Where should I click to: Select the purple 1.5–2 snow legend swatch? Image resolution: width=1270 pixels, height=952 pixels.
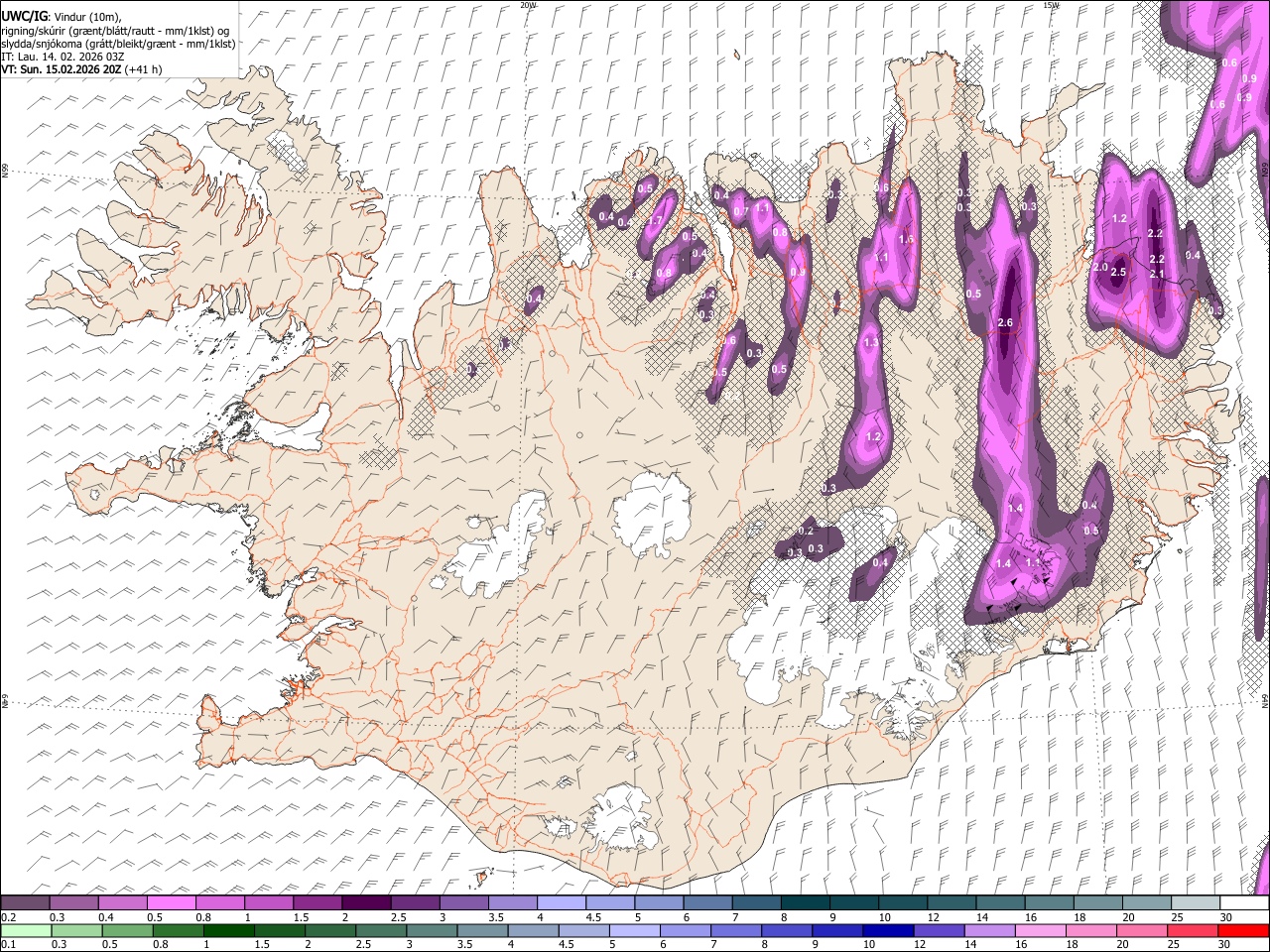[x=317, y=903]
